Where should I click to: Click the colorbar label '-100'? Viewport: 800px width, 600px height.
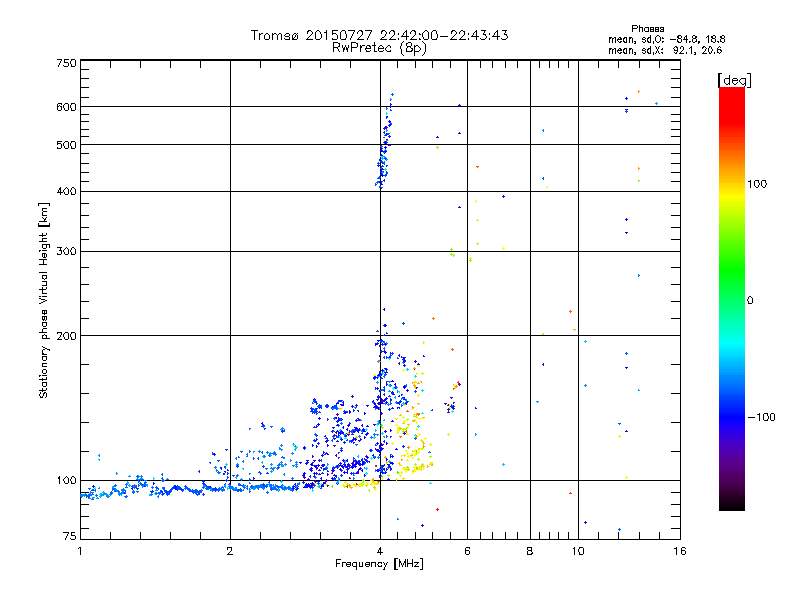761,417
